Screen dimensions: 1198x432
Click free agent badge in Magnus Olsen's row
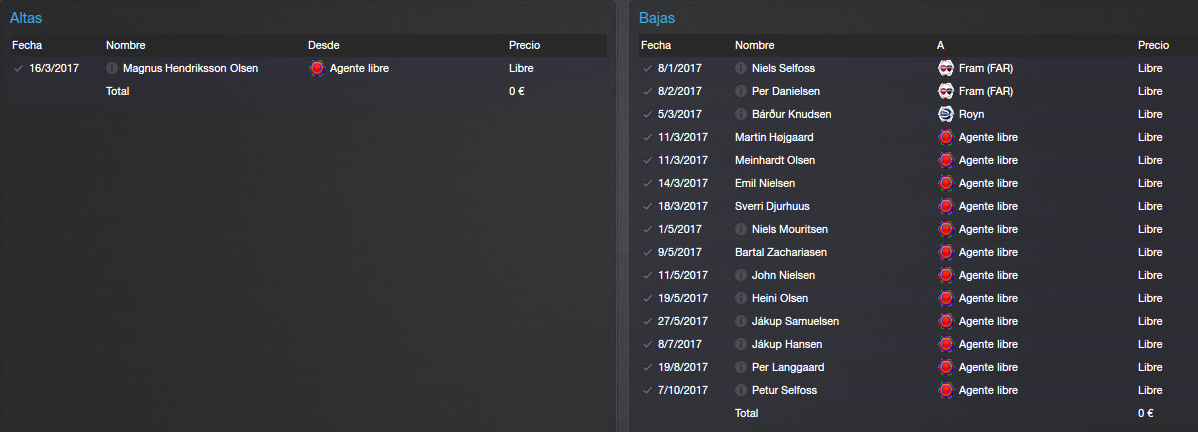point(316,68)
